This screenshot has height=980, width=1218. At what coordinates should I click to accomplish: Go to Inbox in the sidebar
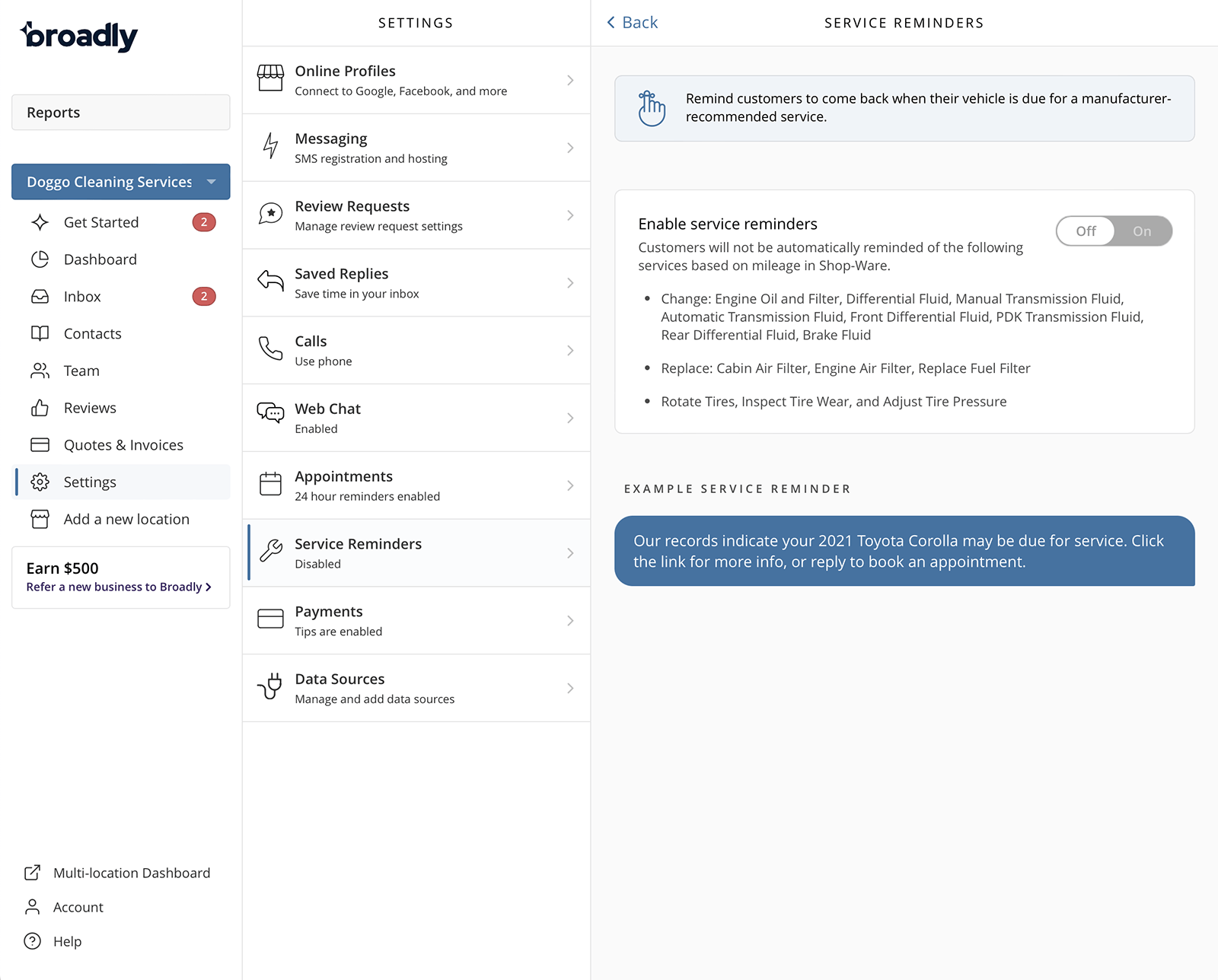pos(123,297)
